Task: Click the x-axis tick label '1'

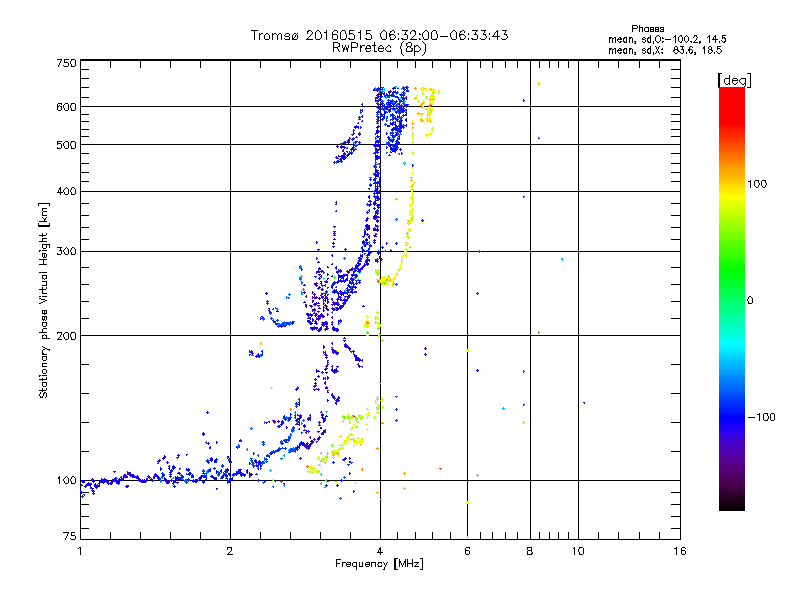Action: [x=80, y=551]
